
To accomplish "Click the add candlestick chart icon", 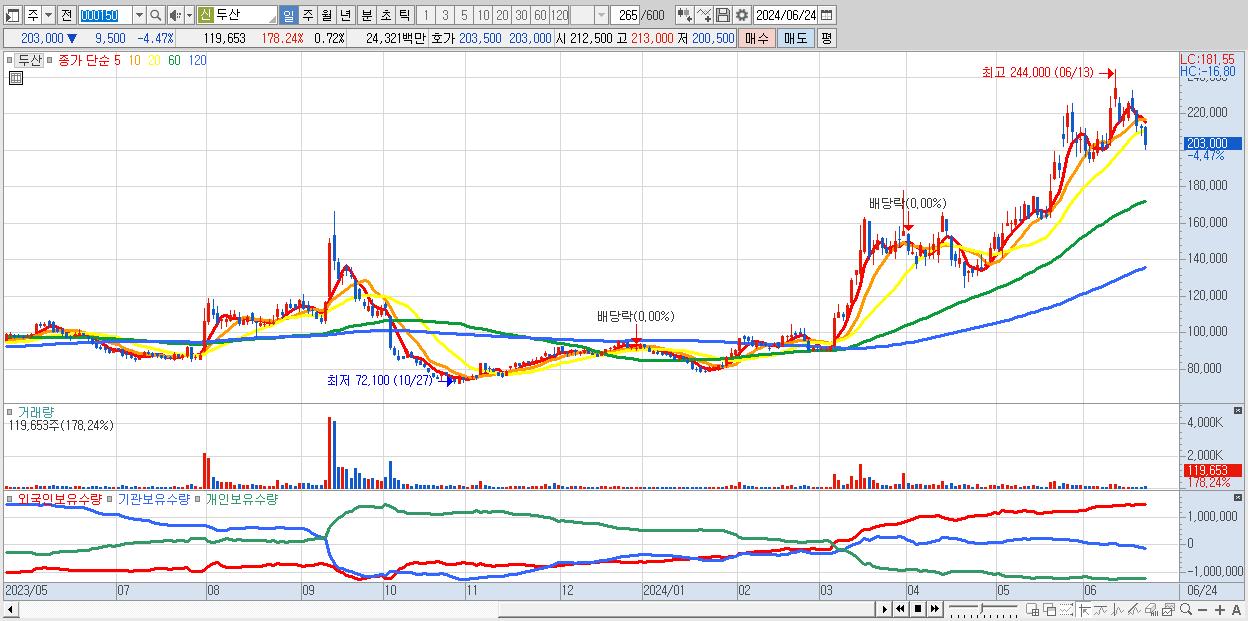I will point(684,15).
